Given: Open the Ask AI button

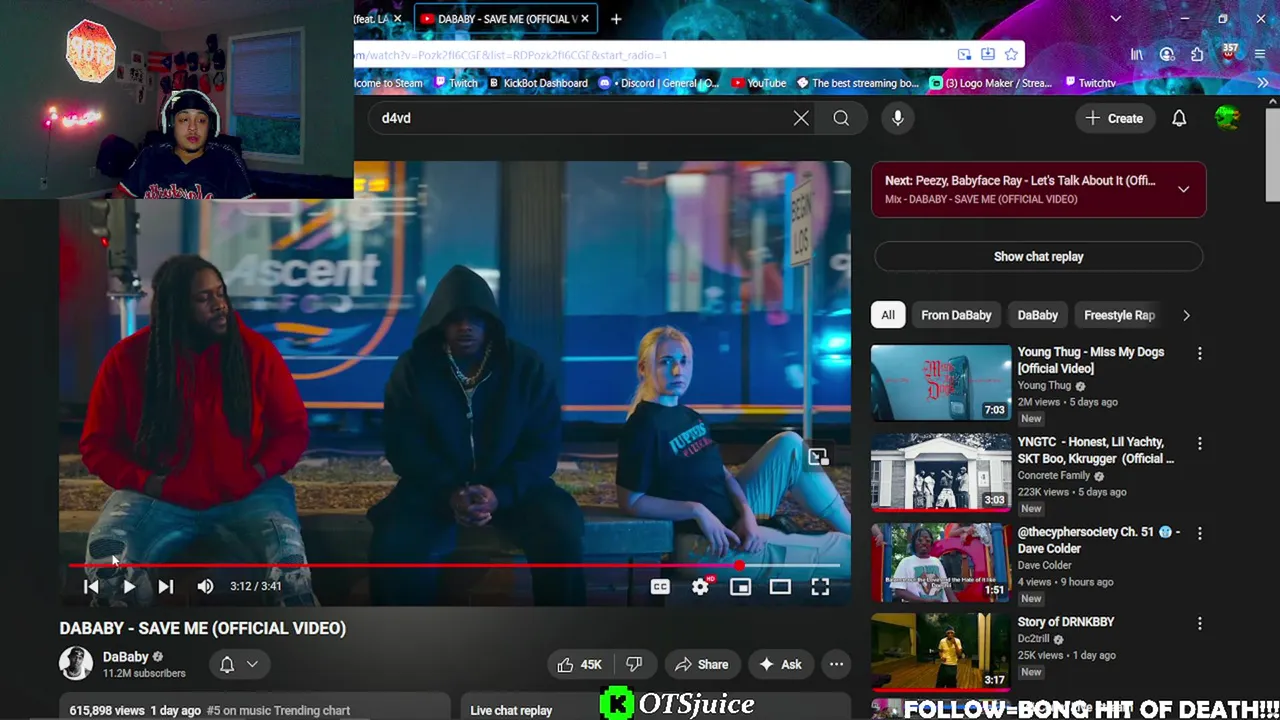Looking at the screenshot, I should pyautogui.click(x=780, y=664).
